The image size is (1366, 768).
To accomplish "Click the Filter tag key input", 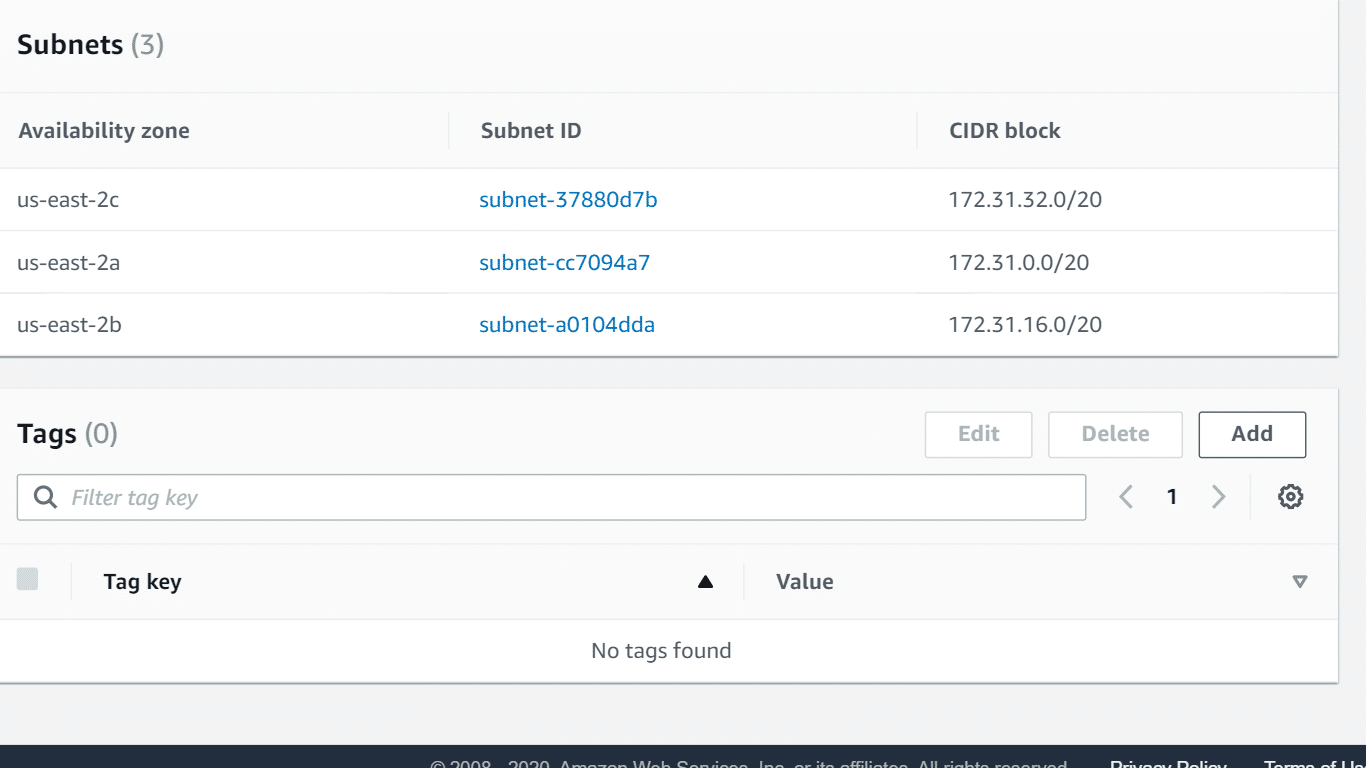I will pos(400,496).
